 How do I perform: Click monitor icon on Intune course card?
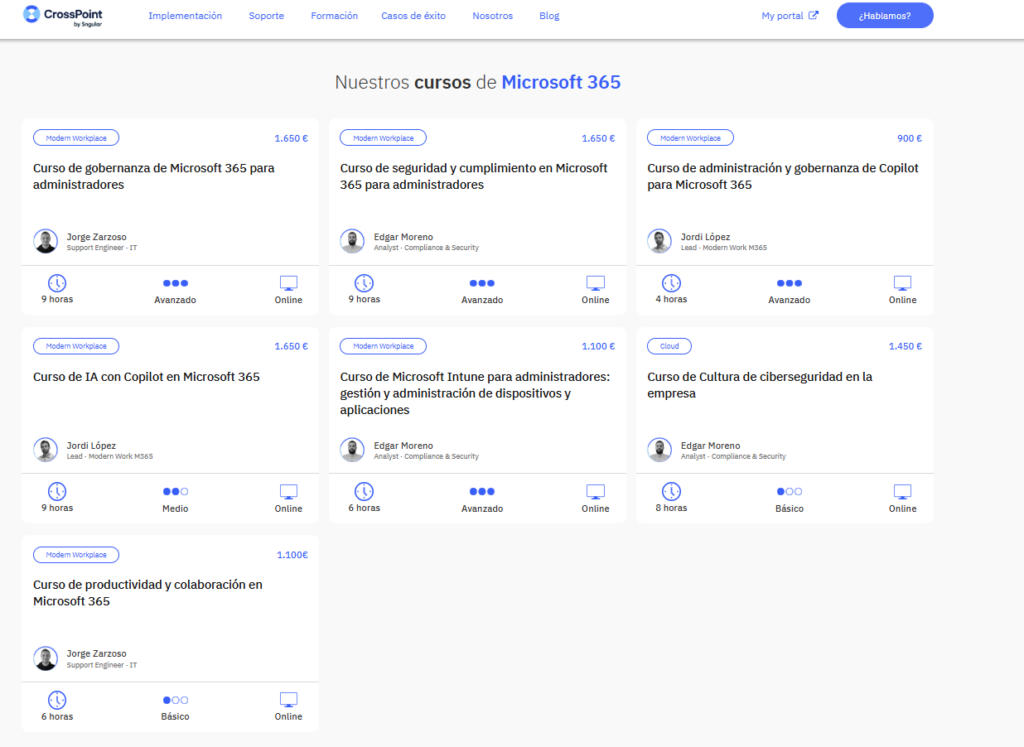pyautogui.click(x=596, y=491)
